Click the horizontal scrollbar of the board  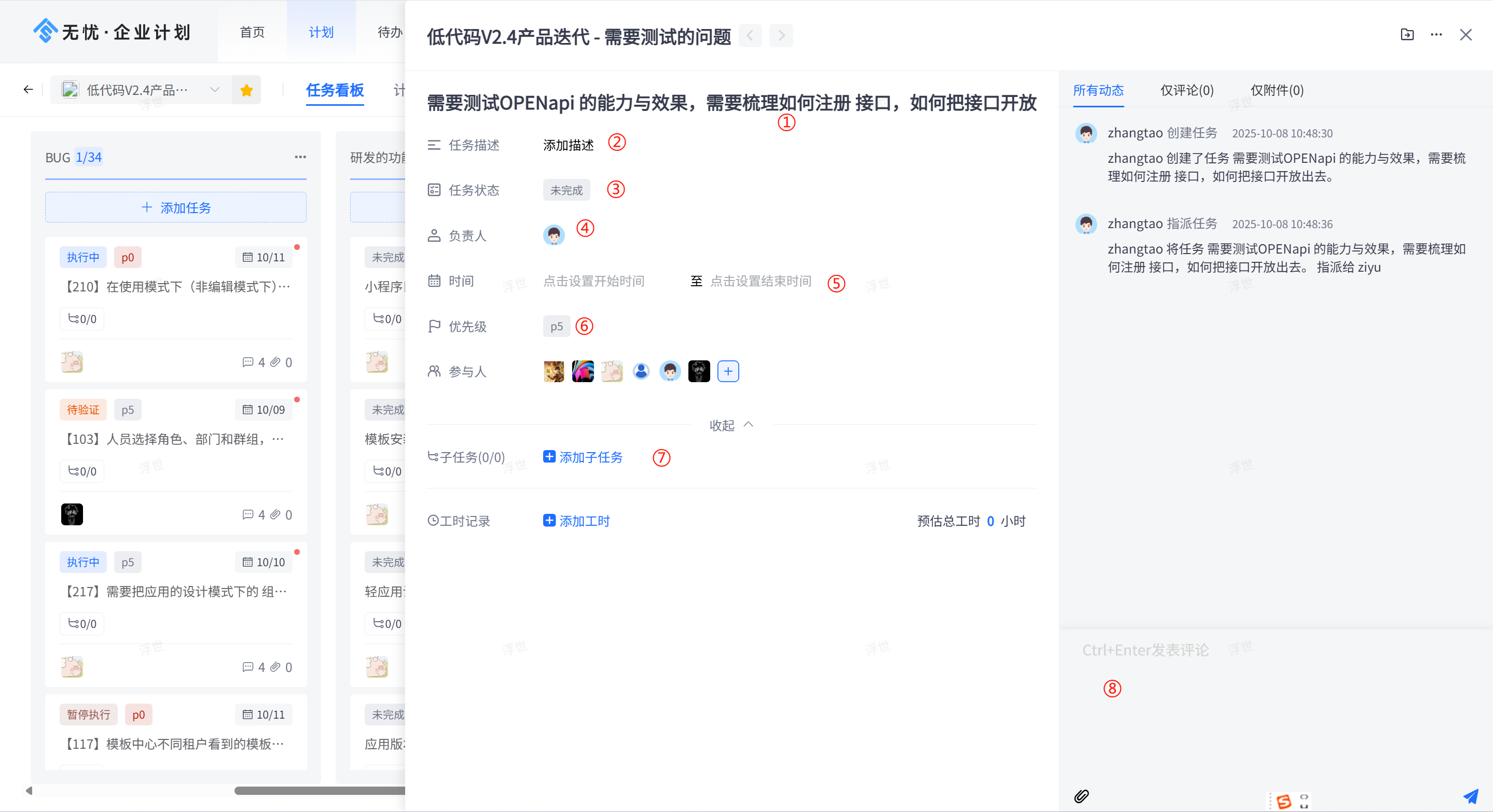tap(319, 791)
